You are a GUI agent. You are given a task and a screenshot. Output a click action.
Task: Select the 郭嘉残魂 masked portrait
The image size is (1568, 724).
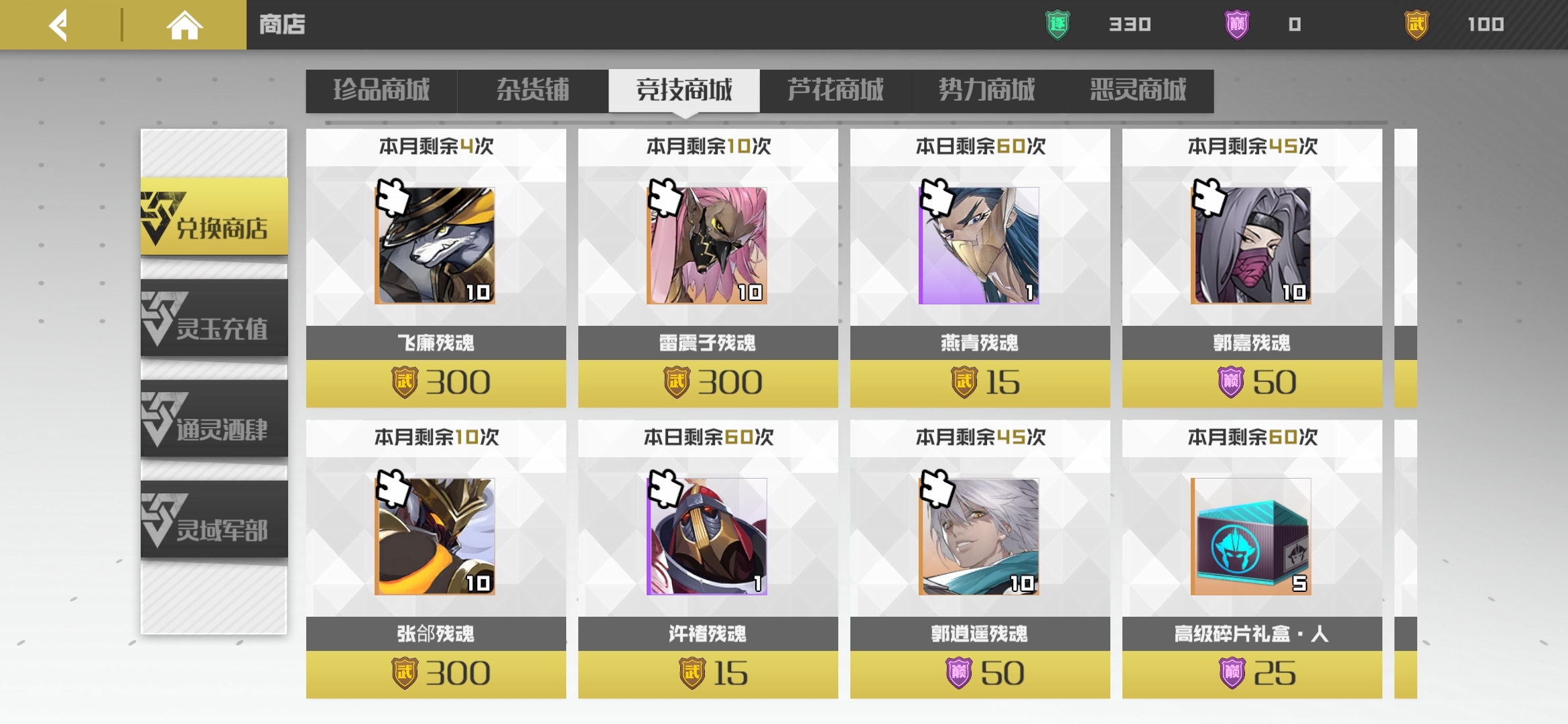pos(1251,245)
